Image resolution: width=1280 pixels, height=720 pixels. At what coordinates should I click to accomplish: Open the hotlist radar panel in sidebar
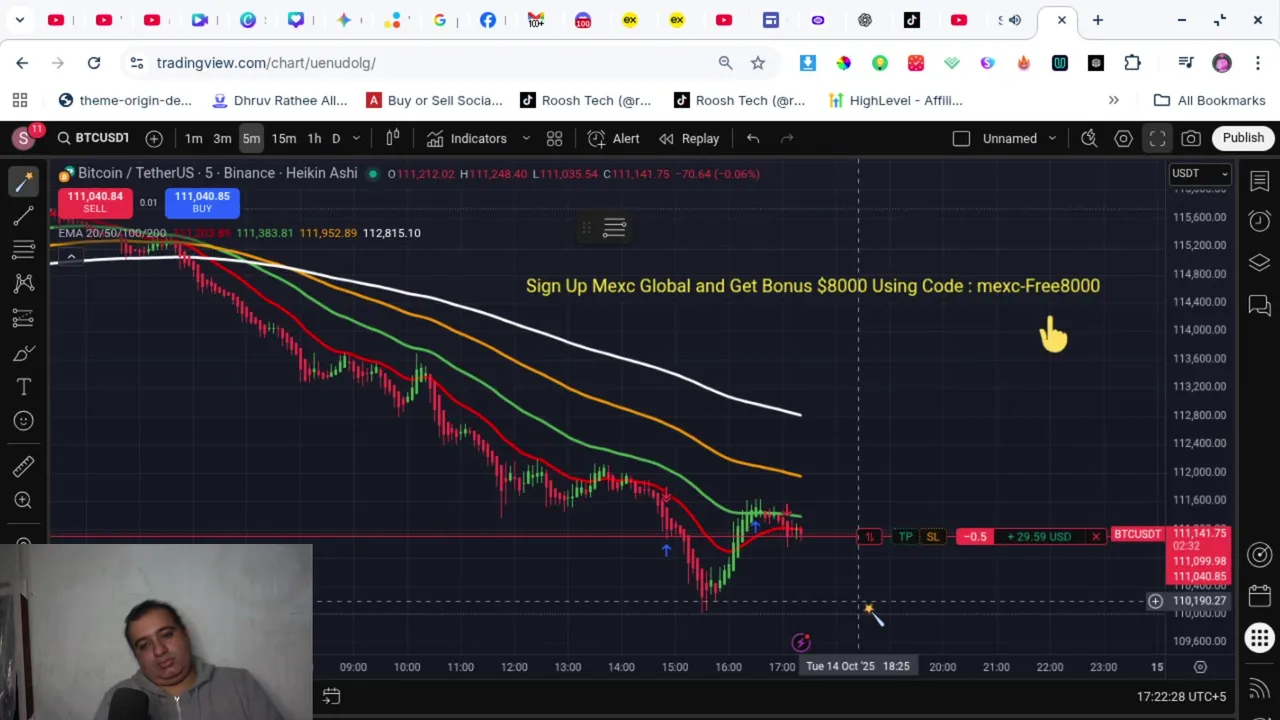point(1260,555)
